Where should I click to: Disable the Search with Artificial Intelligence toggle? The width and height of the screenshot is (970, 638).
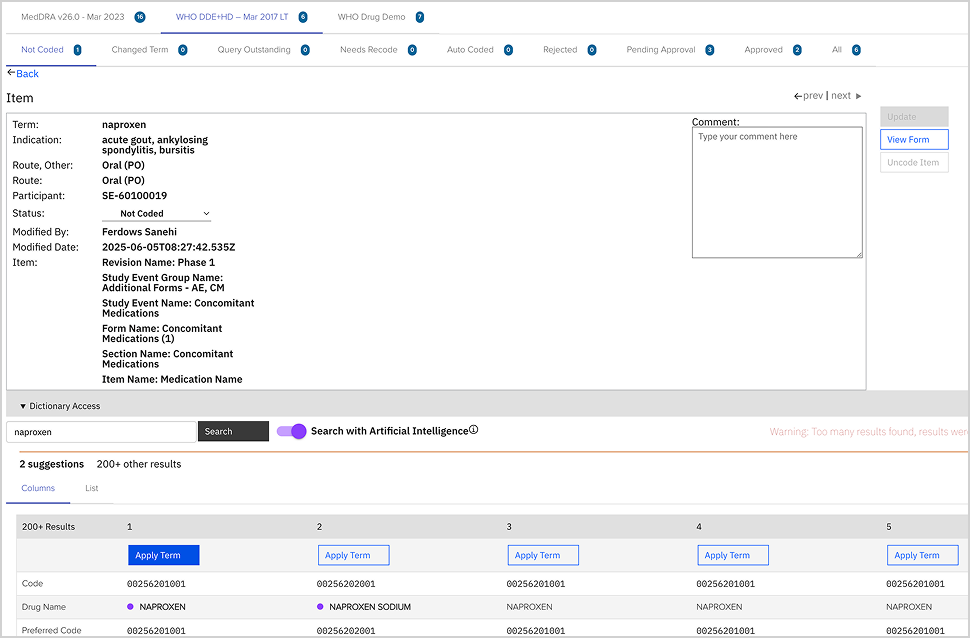(x=291, y=430)
